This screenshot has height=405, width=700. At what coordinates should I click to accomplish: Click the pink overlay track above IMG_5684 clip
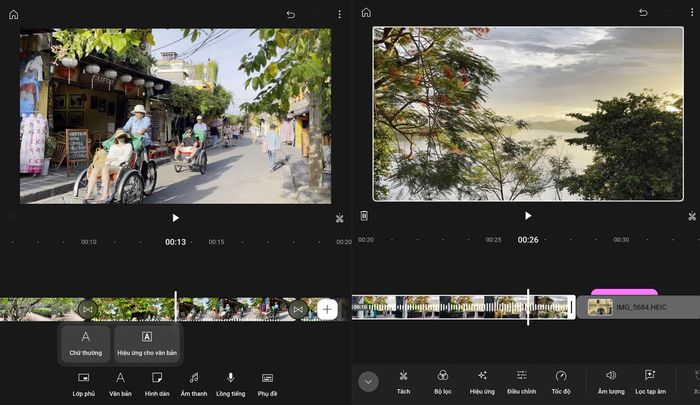pos(624,292)
